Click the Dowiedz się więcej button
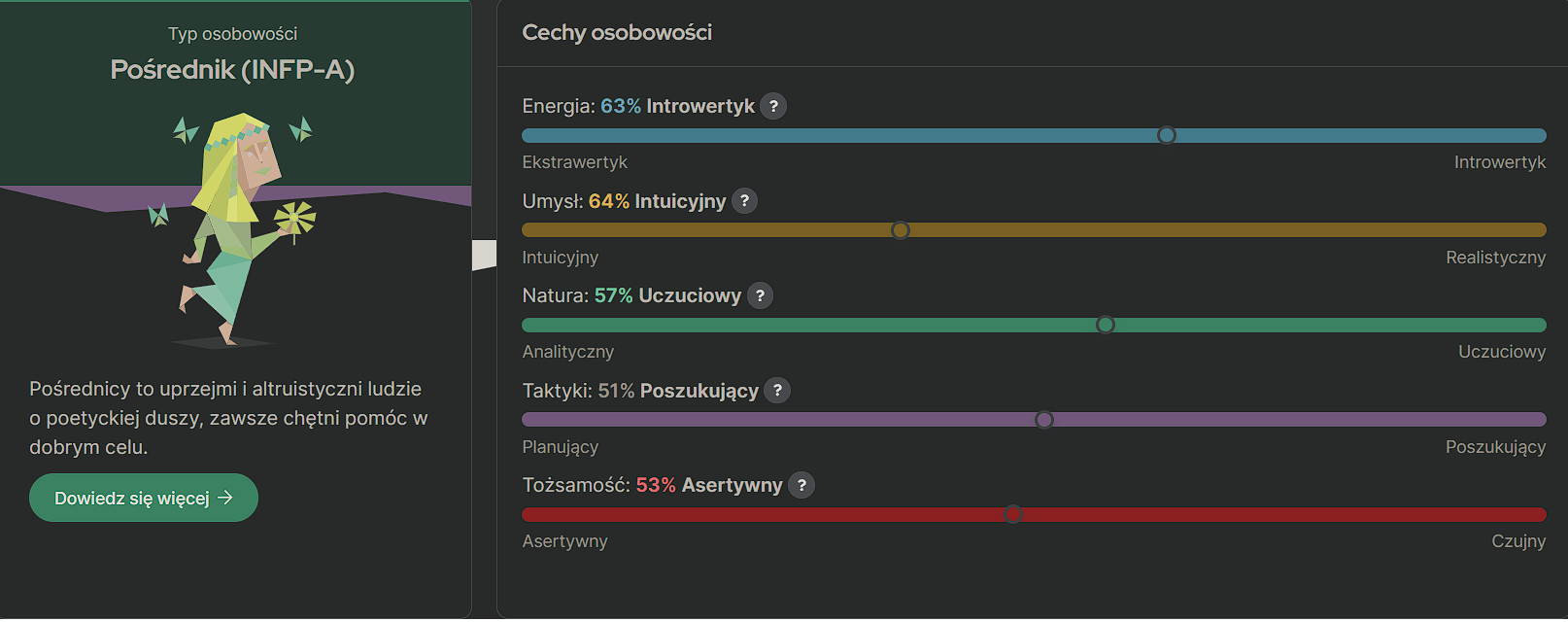1568x622 pixels. (x=144, y=498)
